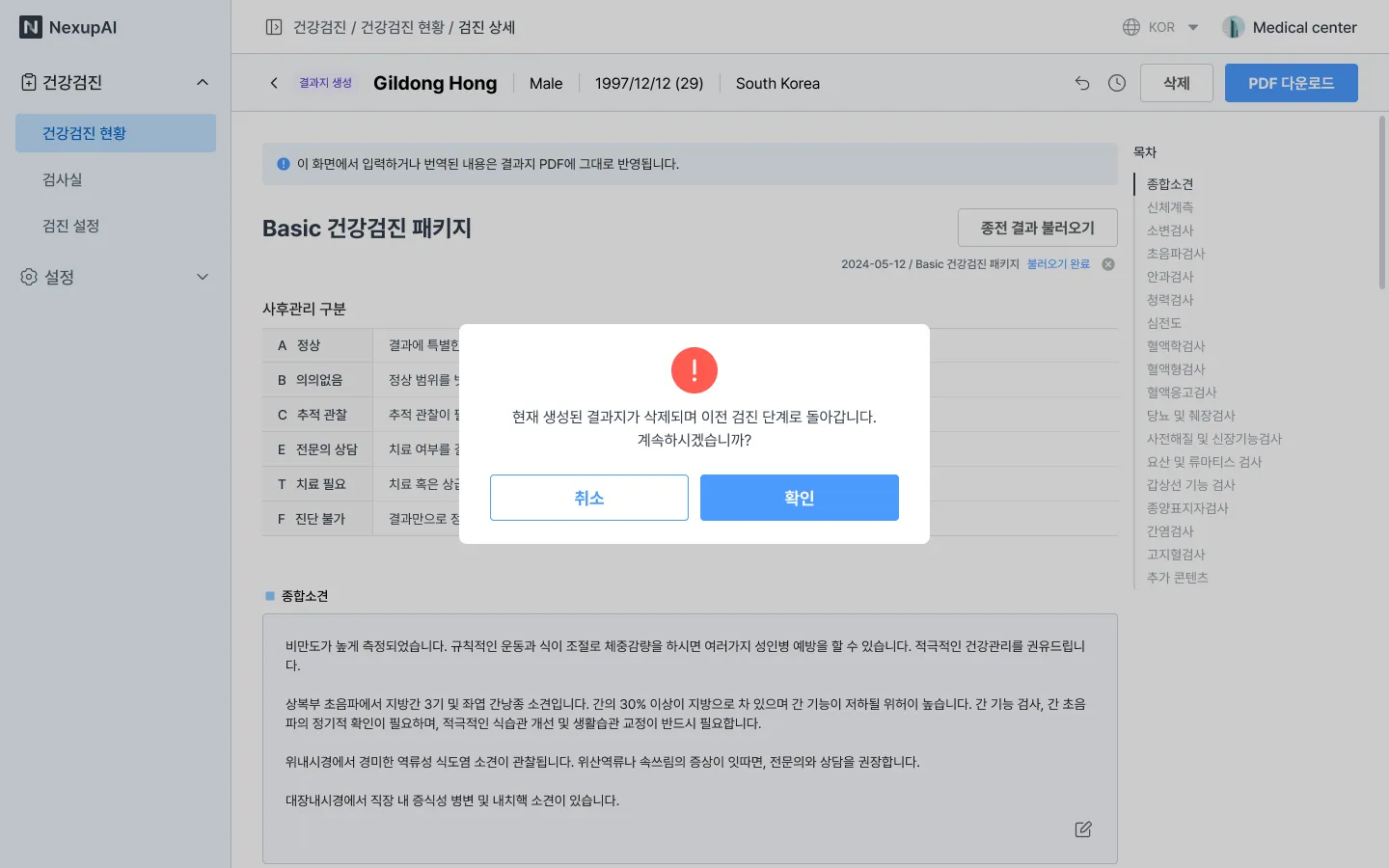Click the 건강검진 현황 breadcrumb link

point(402,27)
